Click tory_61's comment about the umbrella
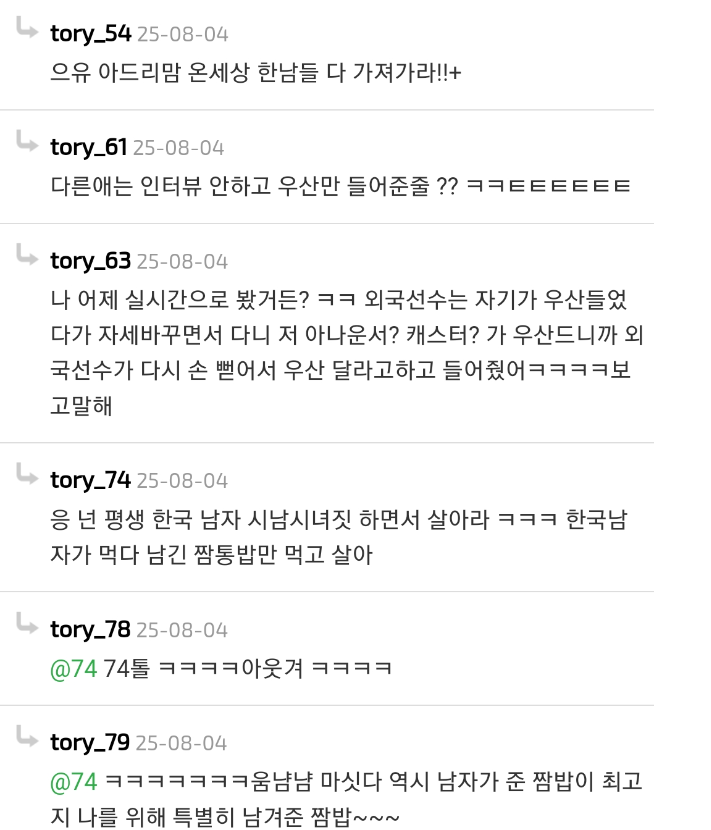 (x=340, y=186)
